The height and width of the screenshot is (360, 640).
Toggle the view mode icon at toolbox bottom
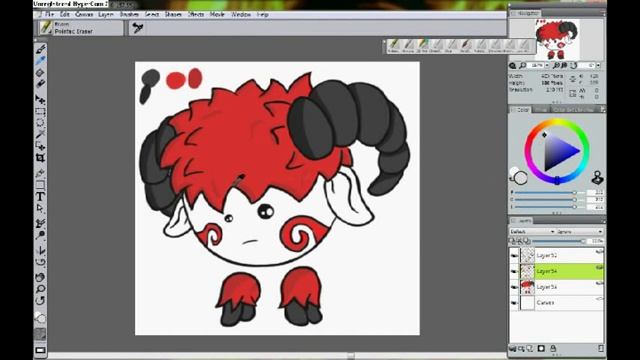40,350
